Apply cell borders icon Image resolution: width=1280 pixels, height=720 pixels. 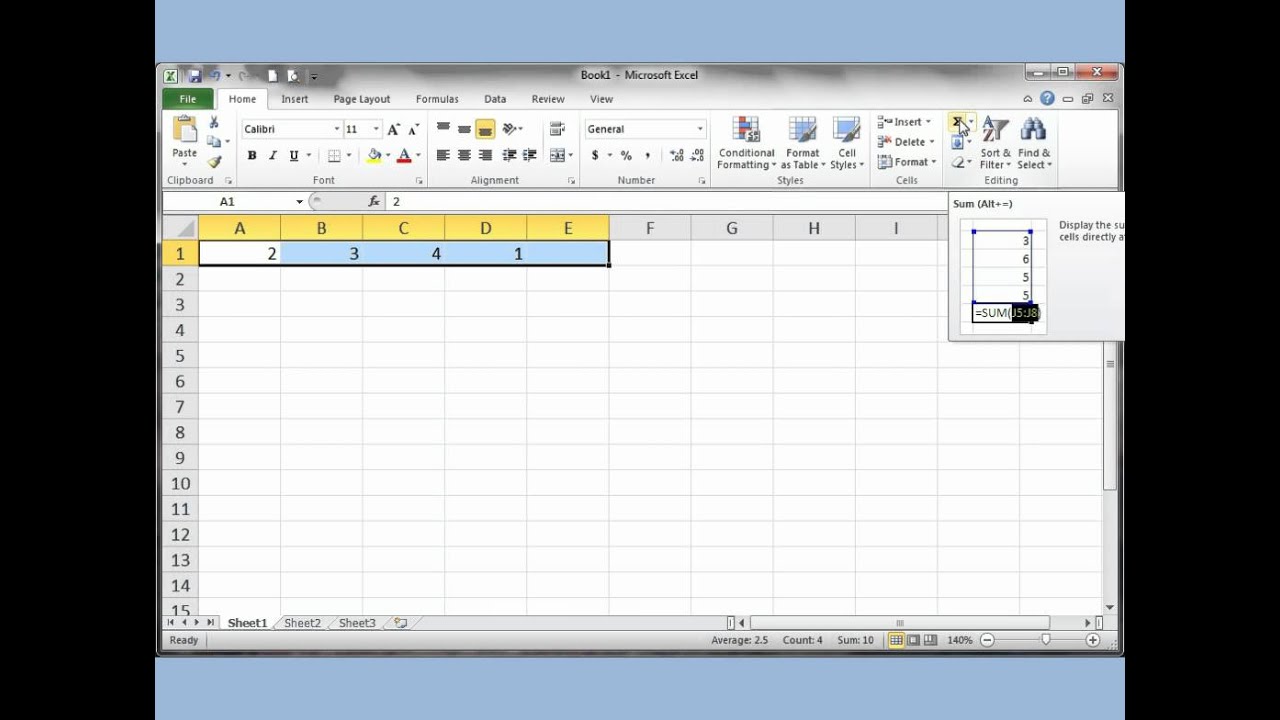[334, 155]
